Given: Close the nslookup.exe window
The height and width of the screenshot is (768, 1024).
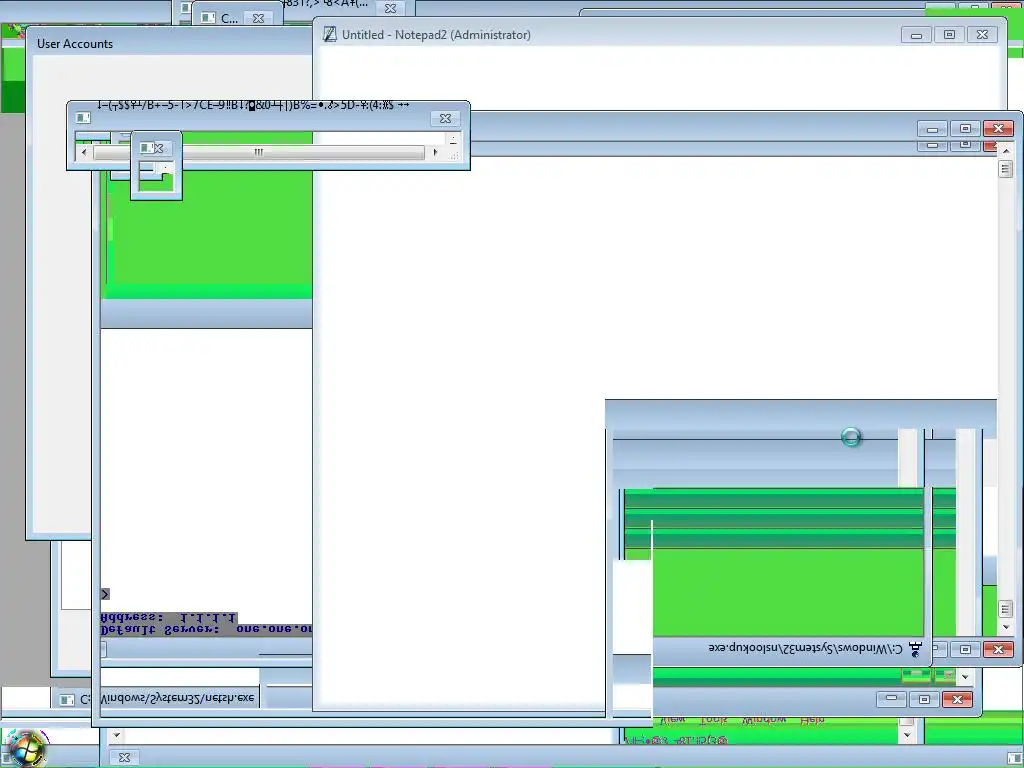Looking at the screenshot, I should coord(999,649).
